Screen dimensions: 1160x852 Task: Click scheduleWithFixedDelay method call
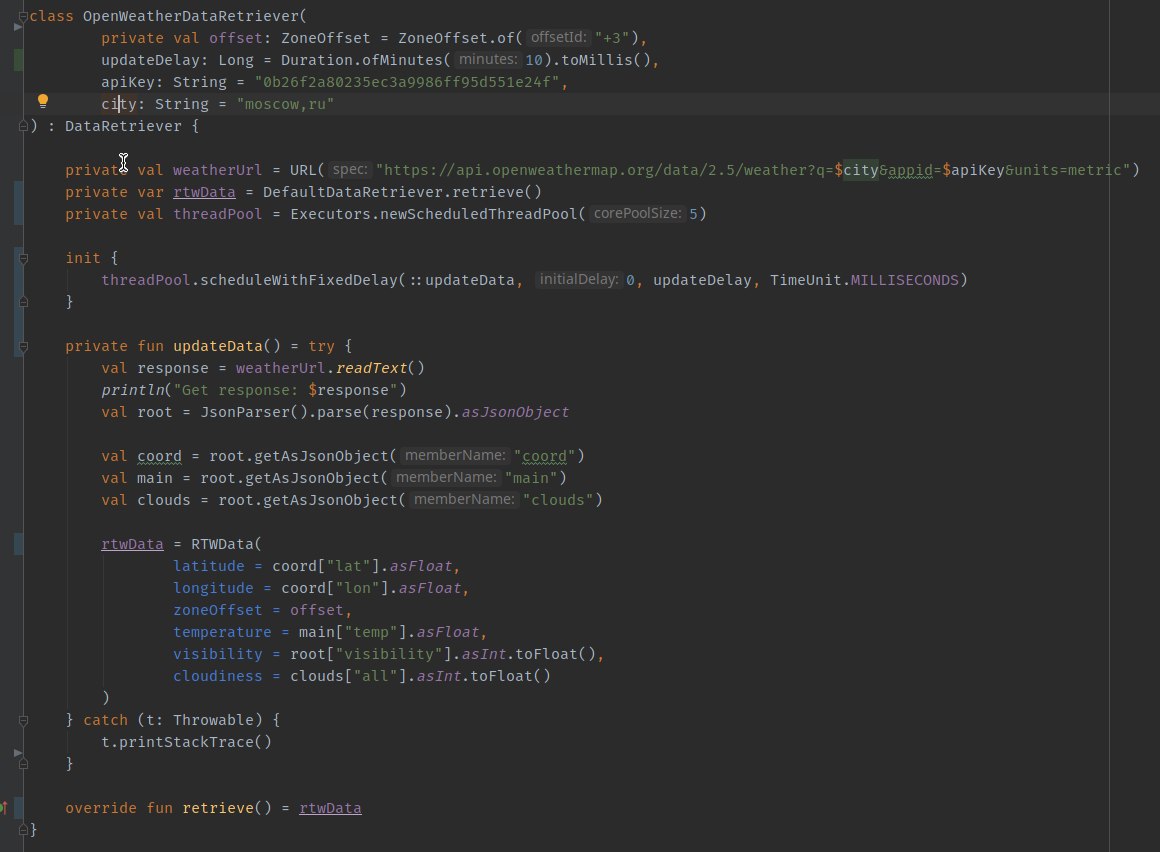[x=299, y=280]
